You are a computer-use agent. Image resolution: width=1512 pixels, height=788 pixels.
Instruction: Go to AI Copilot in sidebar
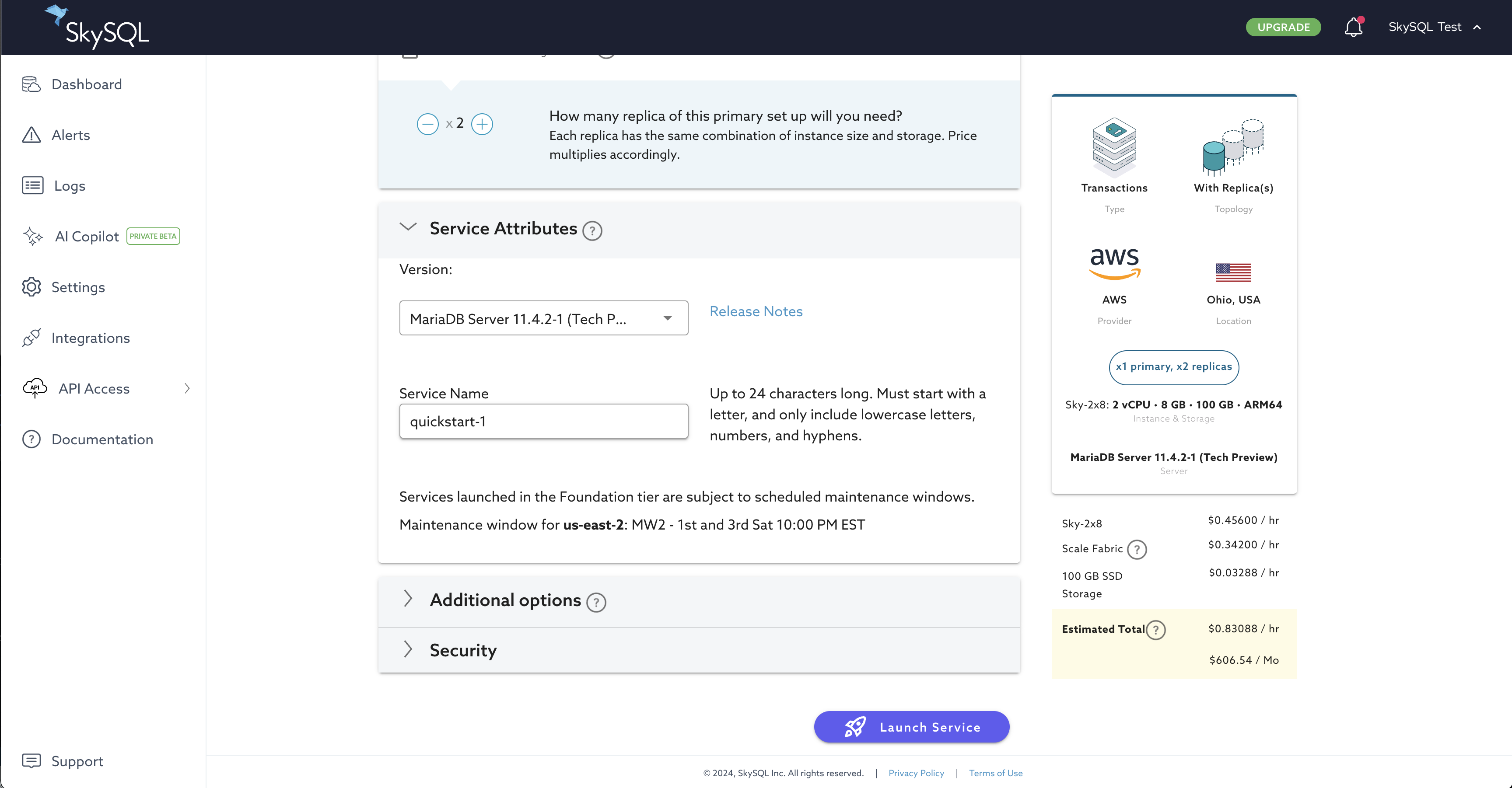(x=86, y=237)
